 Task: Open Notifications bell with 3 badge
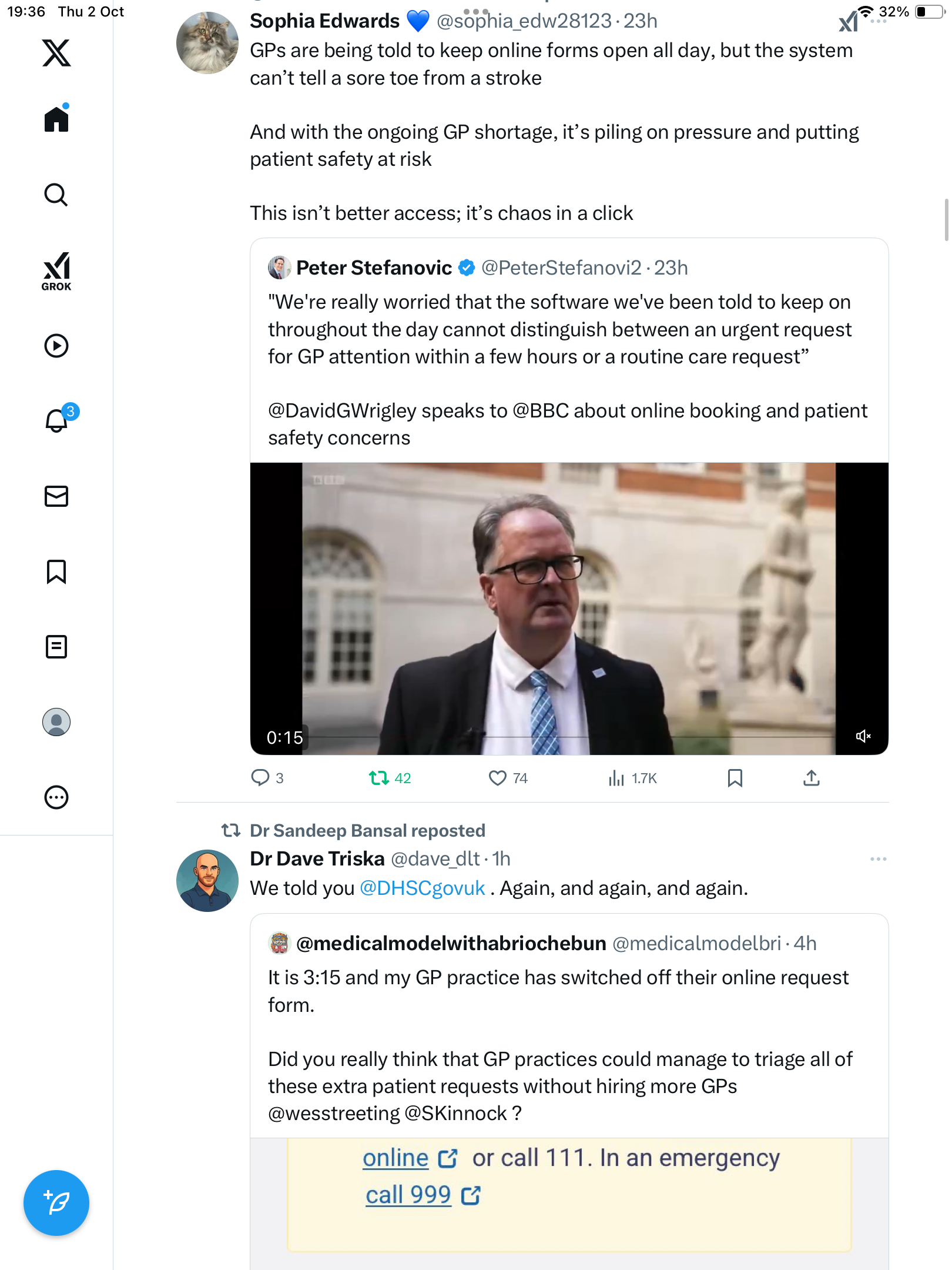point(56,420)
